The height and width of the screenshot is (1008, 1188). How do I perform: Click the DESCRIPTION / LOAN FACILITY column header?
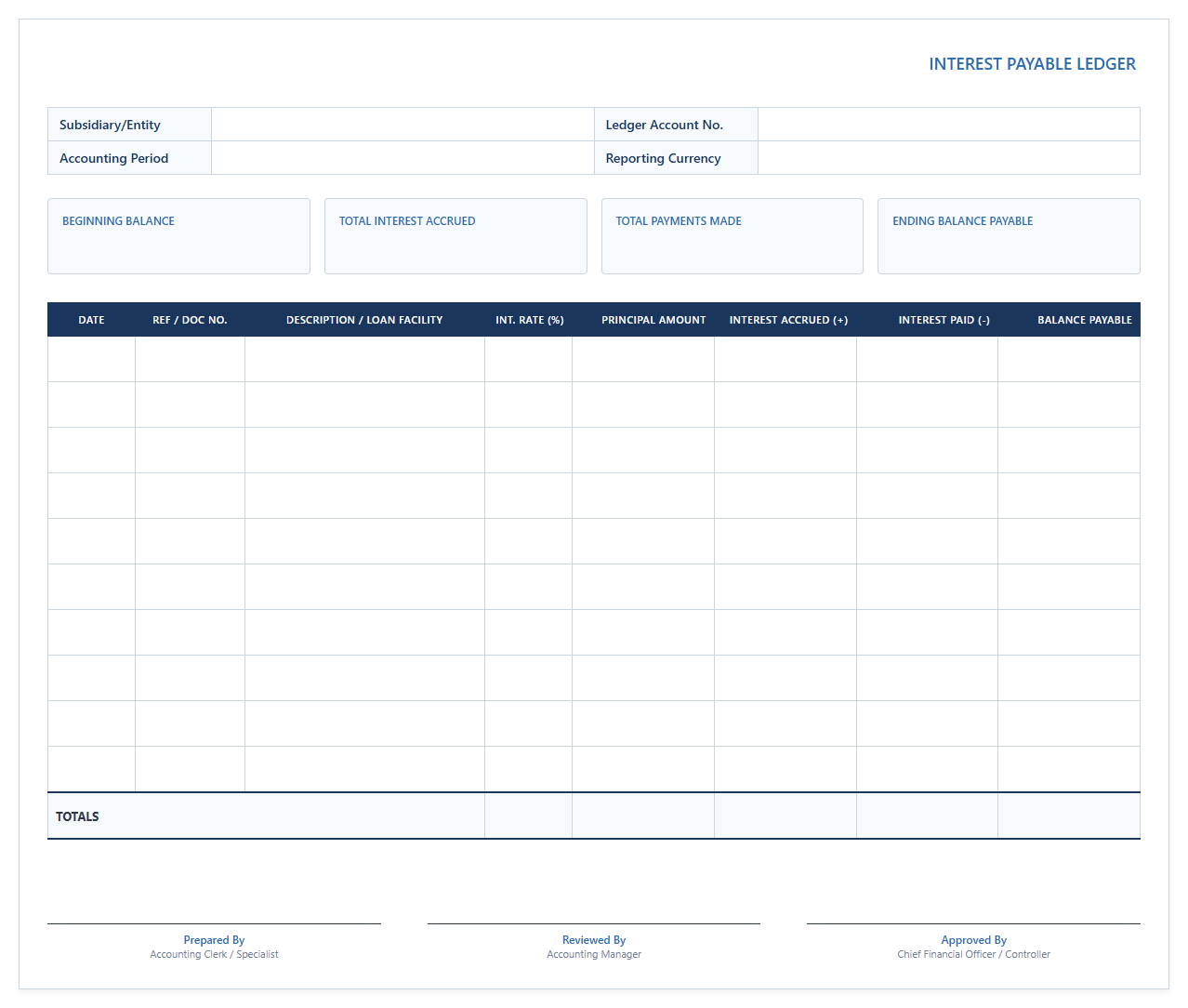coord(364,320)
